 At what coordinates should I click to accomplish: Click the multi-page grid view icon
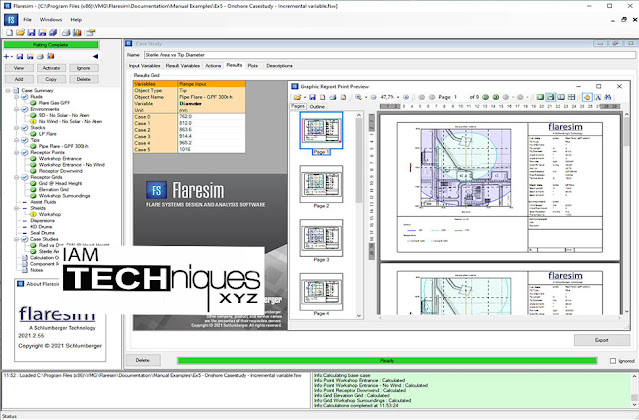571,97
